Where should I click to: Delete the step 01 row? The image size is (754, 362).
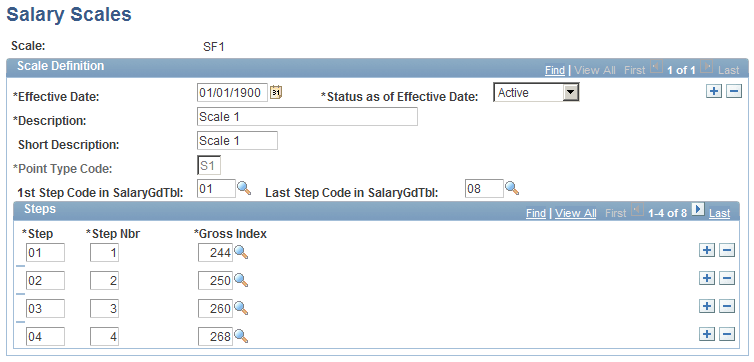727,250
